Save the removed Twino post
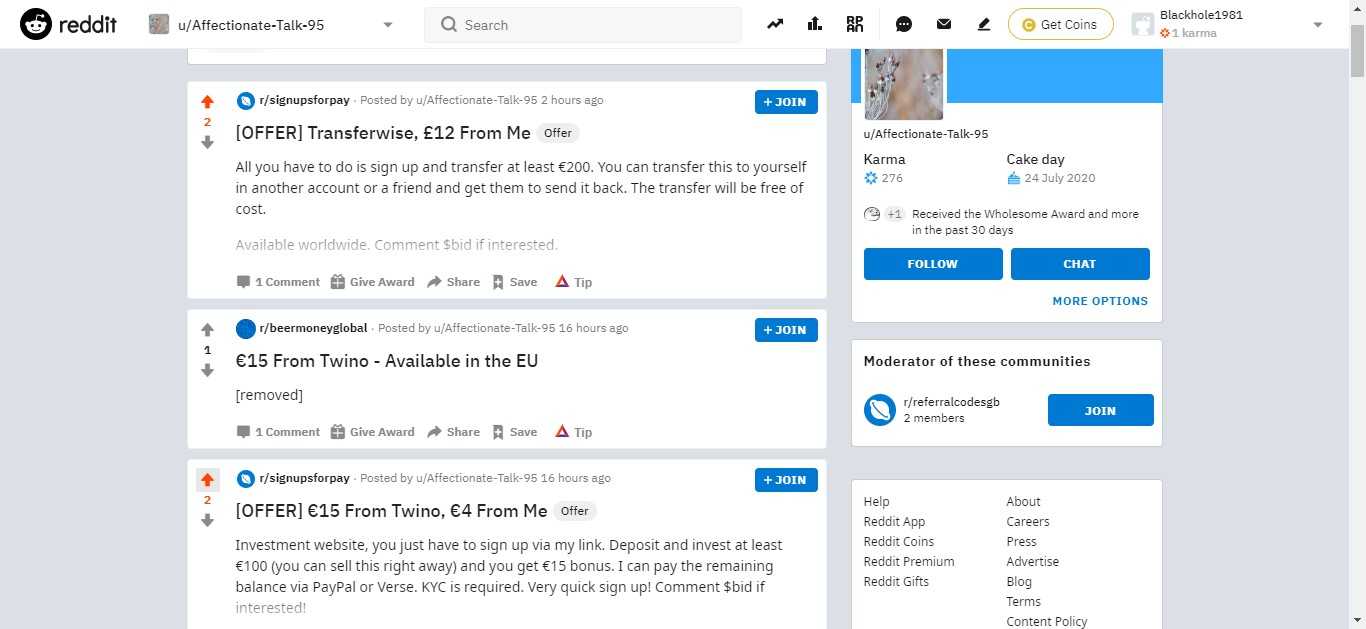 (x=514, y=432)
